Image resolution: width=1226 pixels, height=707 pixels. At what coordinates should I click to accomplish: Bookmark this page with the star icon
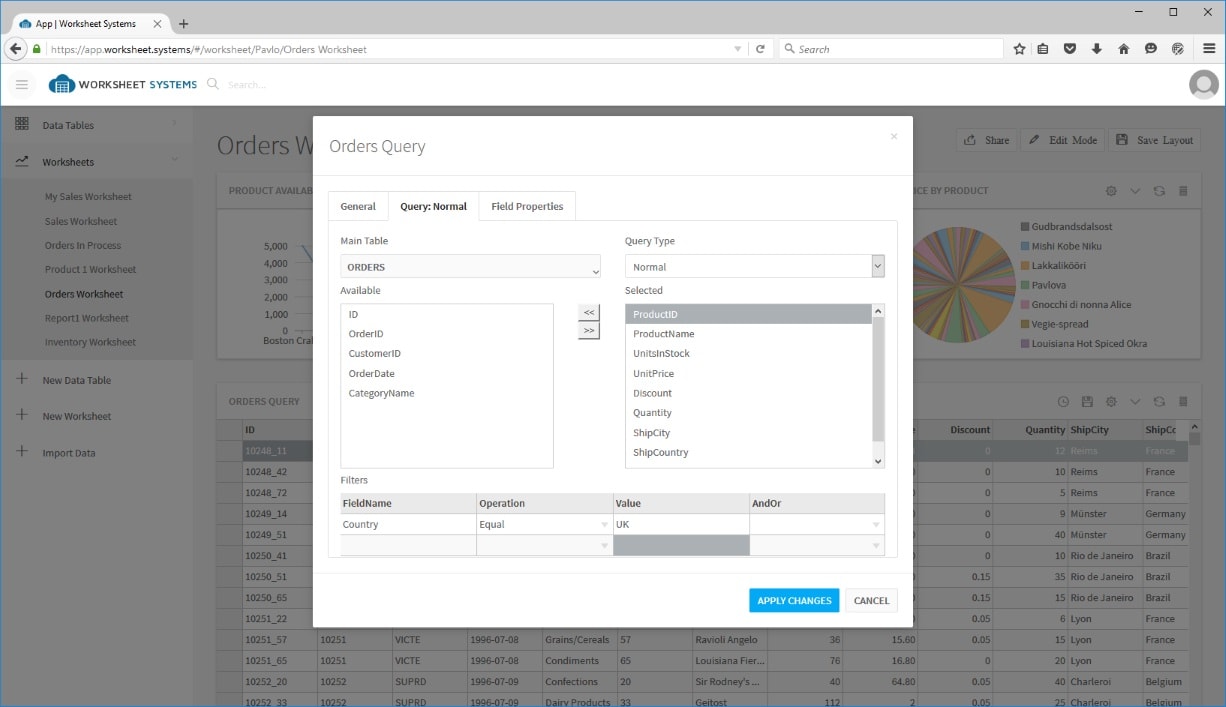1019,49
